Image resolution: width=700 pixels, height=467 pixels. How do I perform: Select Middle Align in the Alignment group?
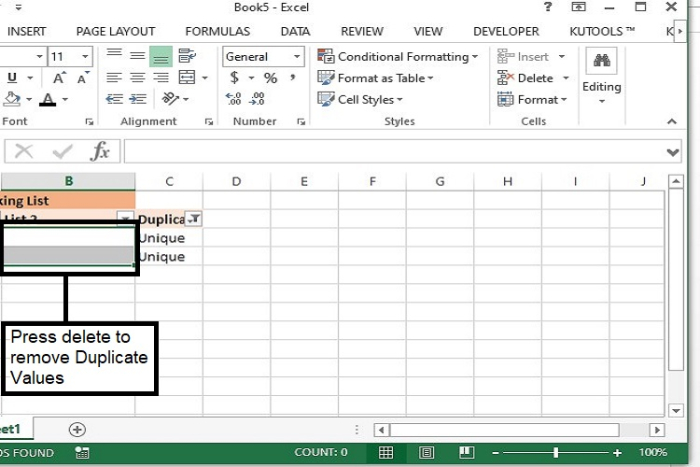(x=138, y=56)
